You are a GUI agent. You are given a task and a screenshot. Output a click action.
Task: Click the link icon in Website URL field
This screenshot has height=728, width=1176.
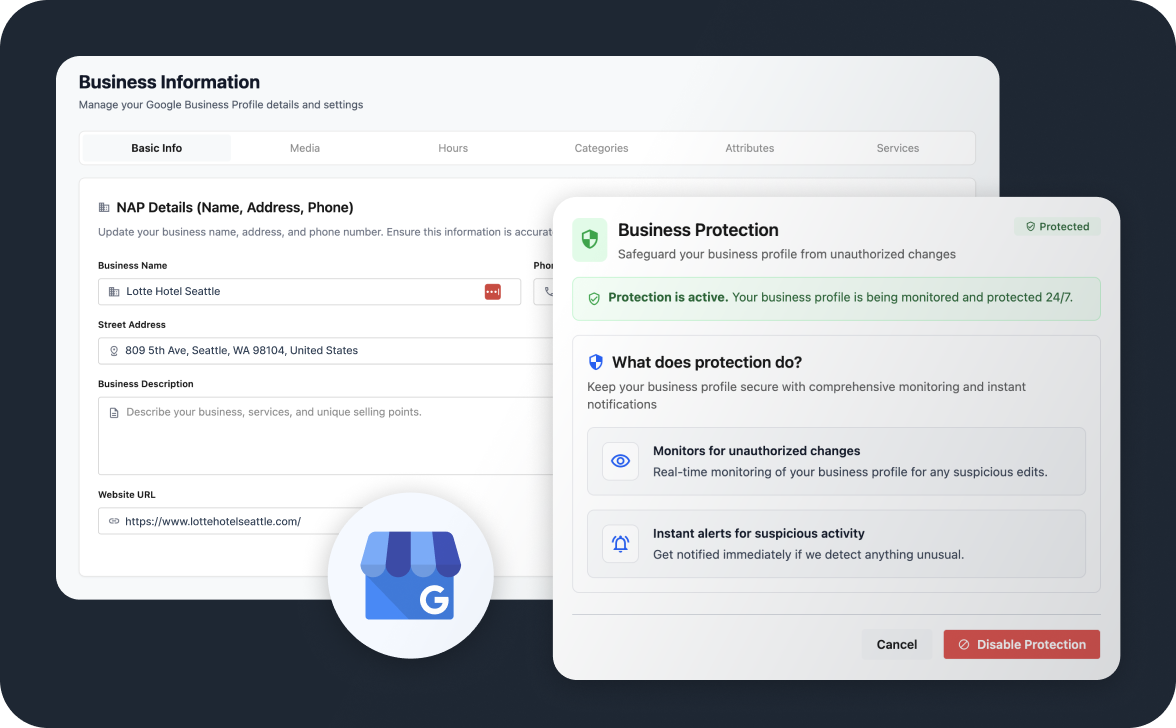point(114,521)
